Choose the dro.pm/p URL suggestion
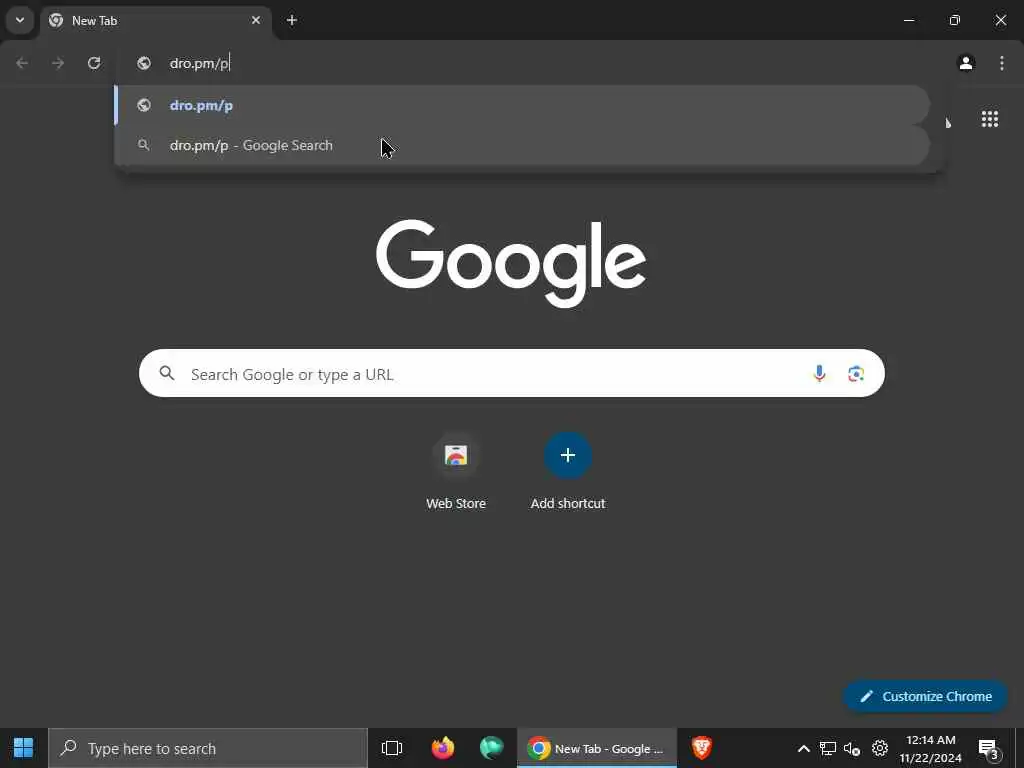This screenshot has height=768, width=1024. tap(522, 105)
